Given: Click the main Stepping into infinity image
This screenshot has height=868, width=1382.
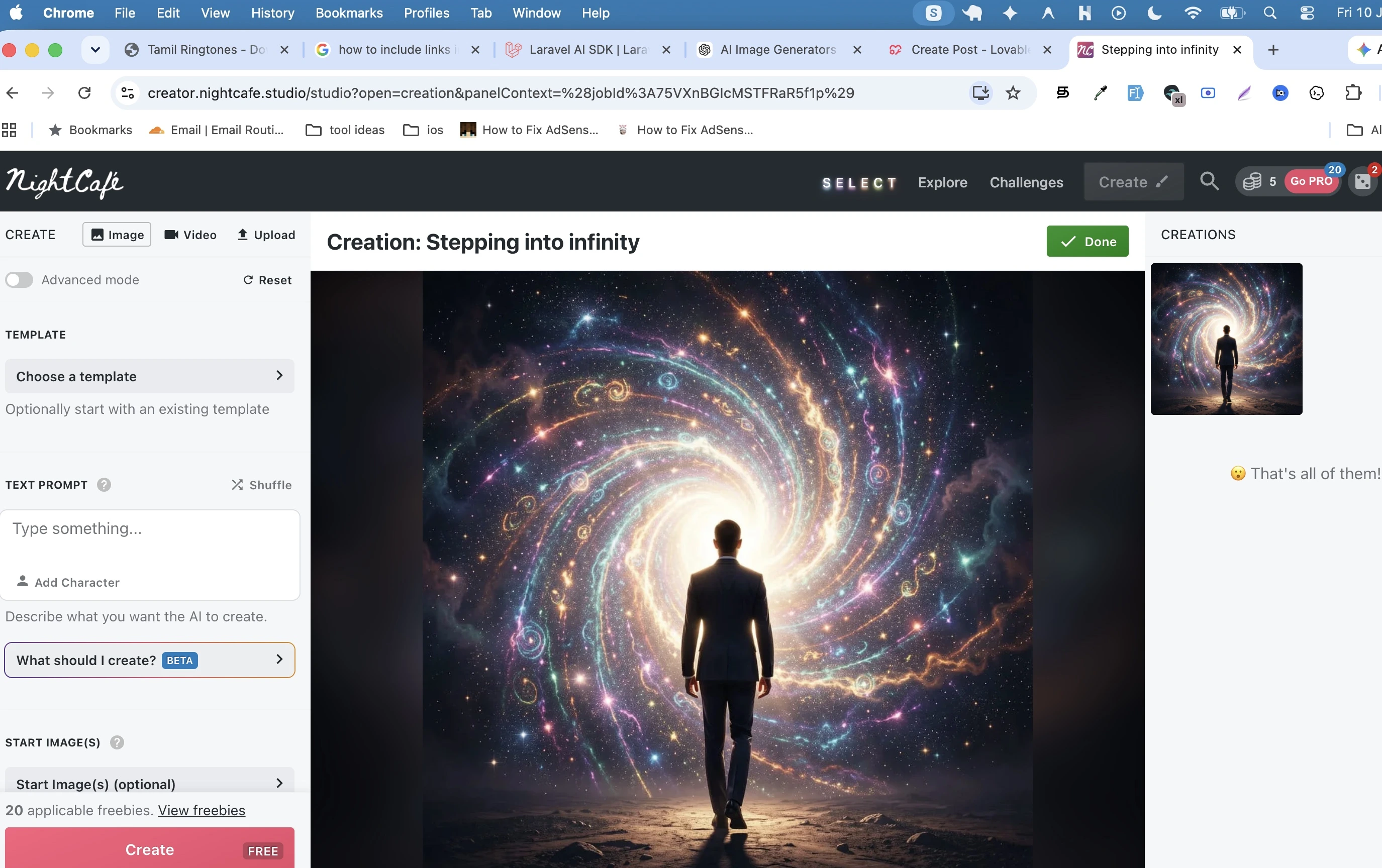Looking at the screenshot, I should pyautogui.click(x=727, y=568).
